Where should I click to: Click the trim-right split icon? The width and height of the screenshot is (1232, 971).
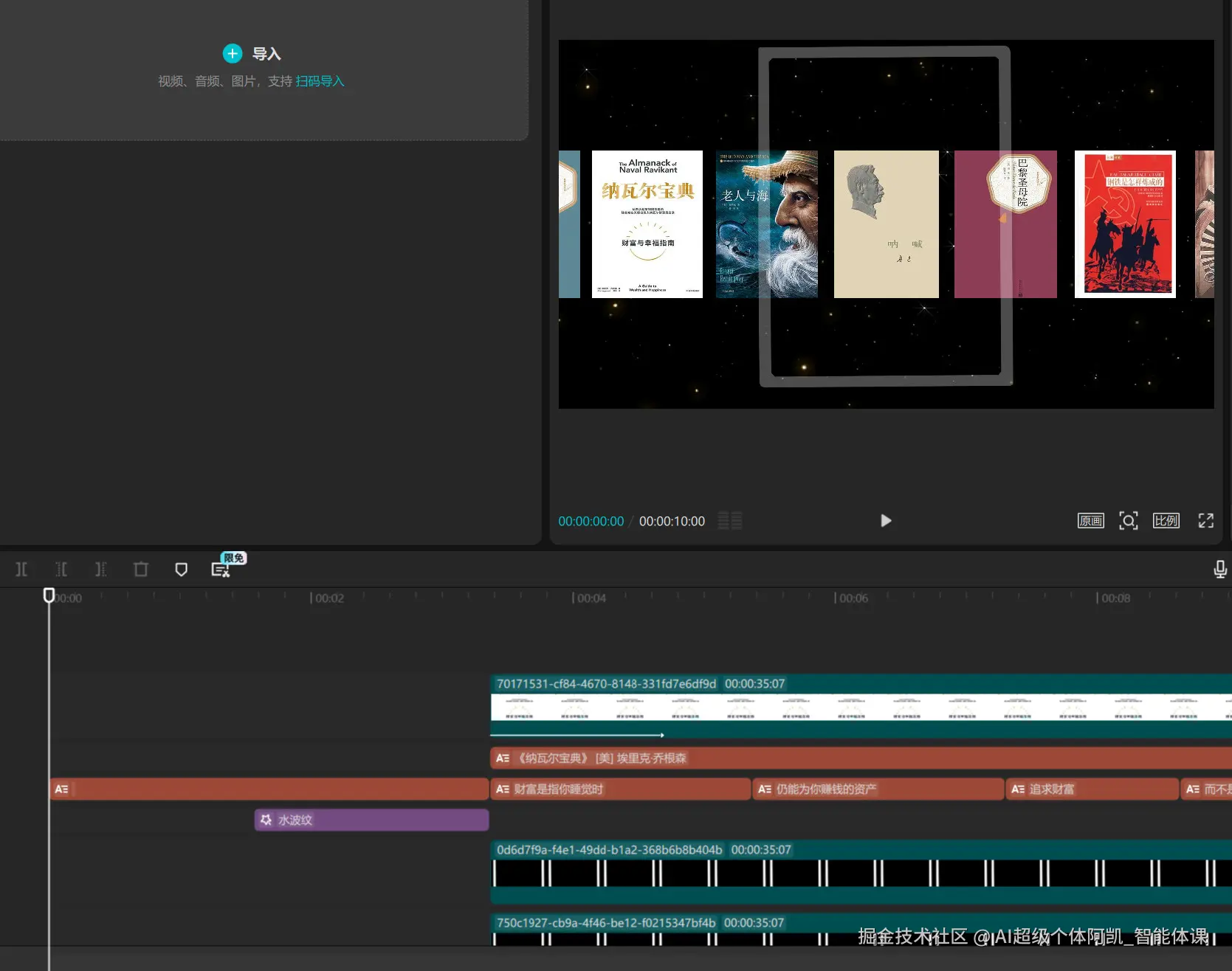coord(101,569)
